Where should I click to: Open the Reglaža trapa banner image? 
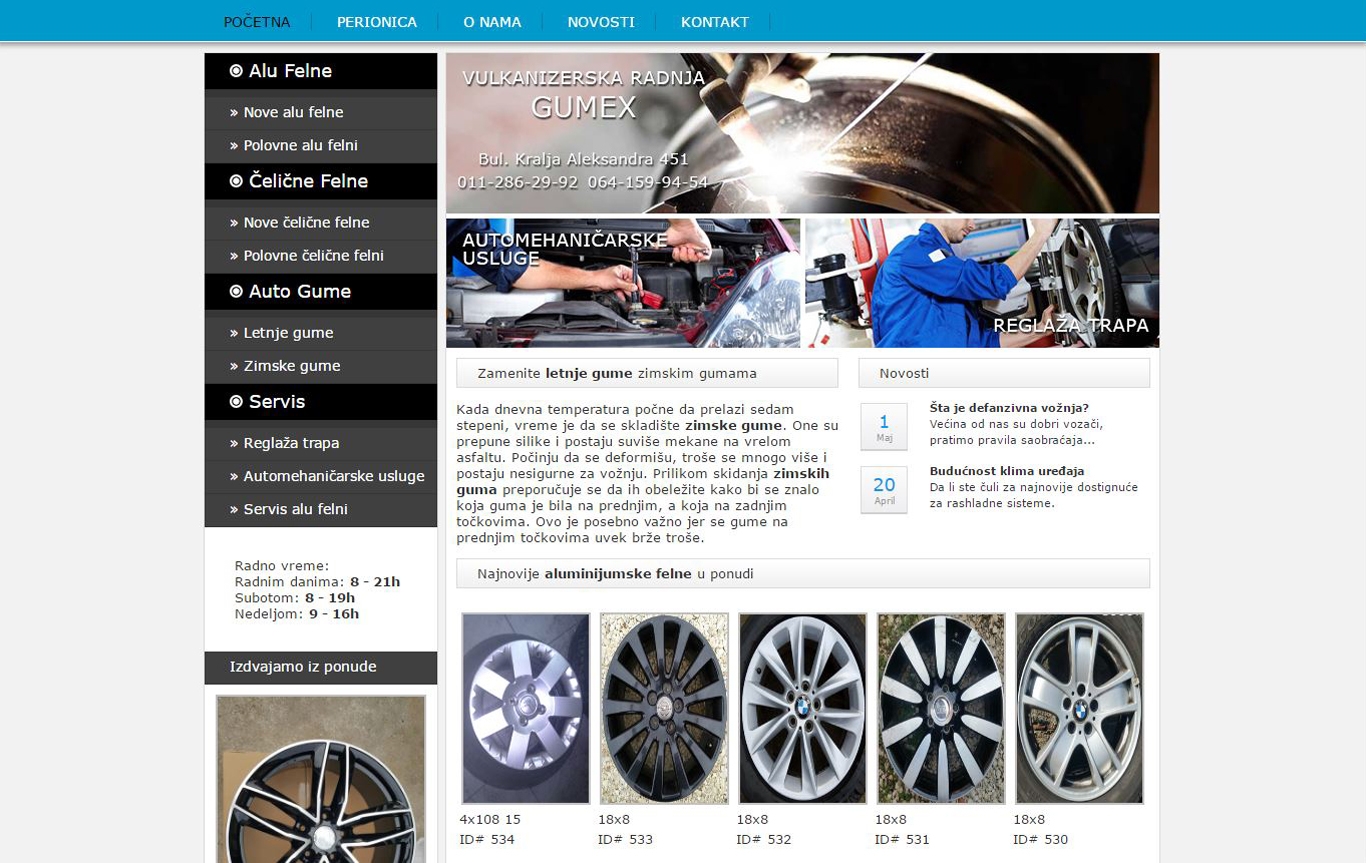(982, 283)
